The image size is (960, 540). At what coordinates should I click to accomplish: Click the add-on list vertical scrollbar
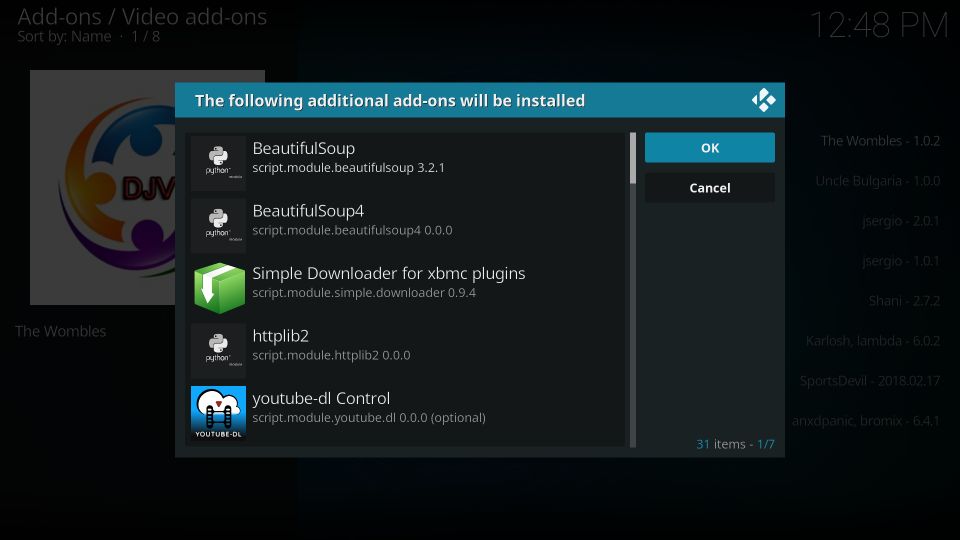coord(632,290)
